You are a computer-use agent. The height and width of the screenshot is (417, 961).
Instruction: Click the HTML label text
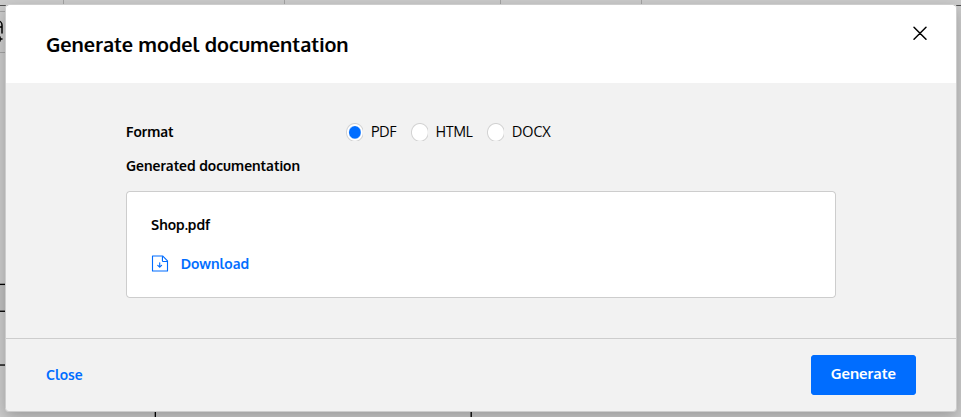[454, 132]
